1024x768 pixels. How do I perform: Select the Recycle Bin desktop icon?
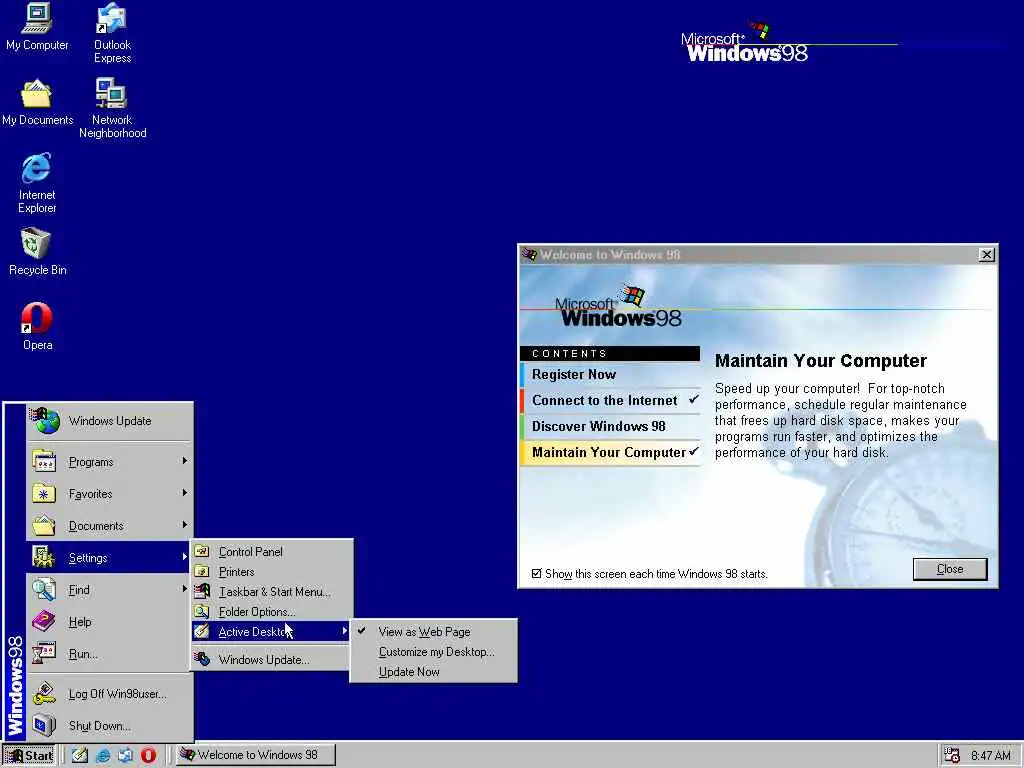[37, 252]
